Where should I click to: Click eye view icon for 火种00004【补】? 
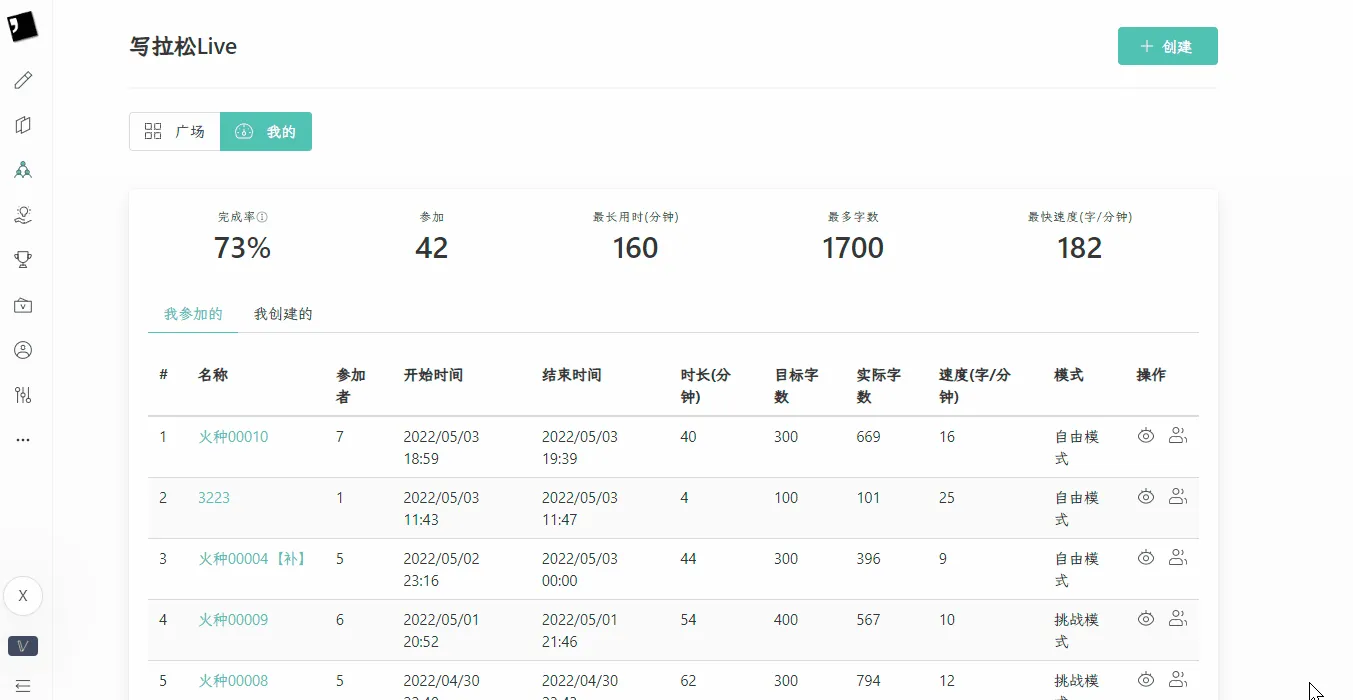[x=1146, y=558]
